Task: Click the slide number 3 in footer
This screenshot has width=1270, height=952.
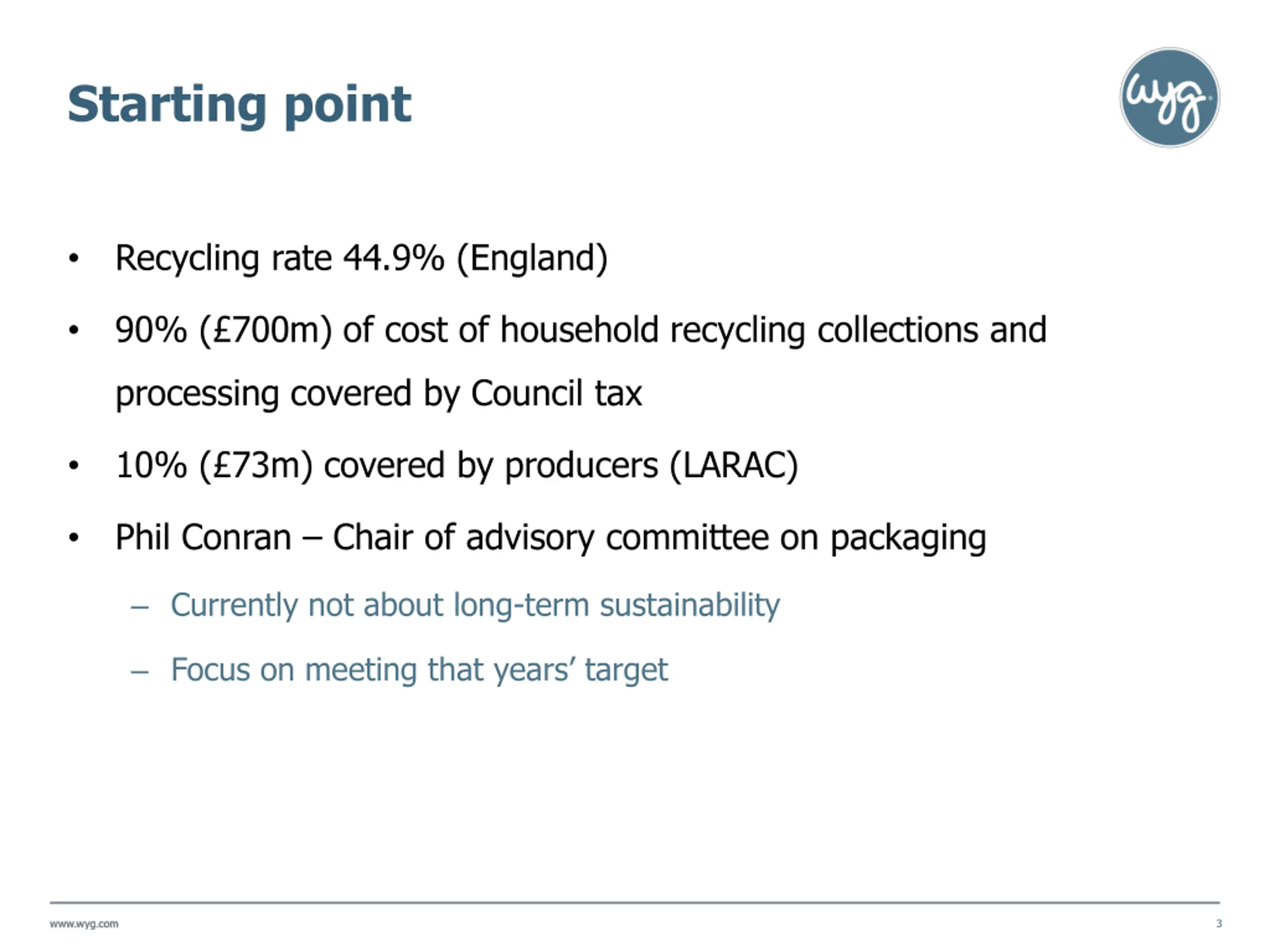Action: coord(1218,923)
